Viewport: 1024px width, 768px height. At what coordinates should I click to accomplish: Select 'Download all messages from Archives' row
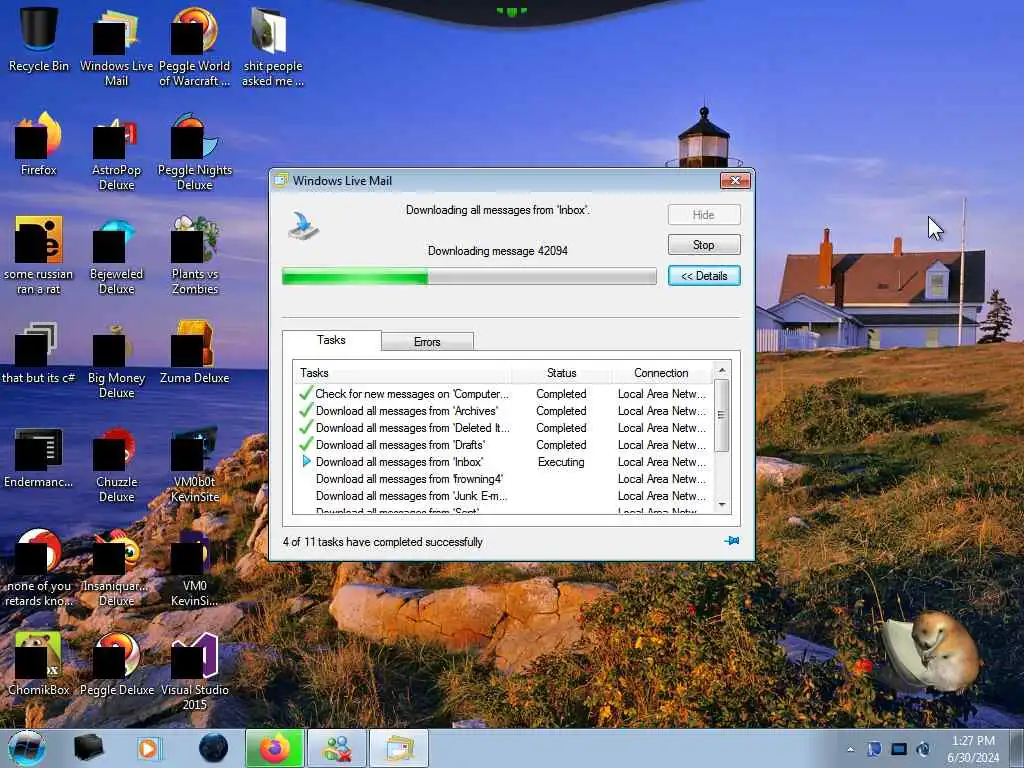tap(503, 411)
